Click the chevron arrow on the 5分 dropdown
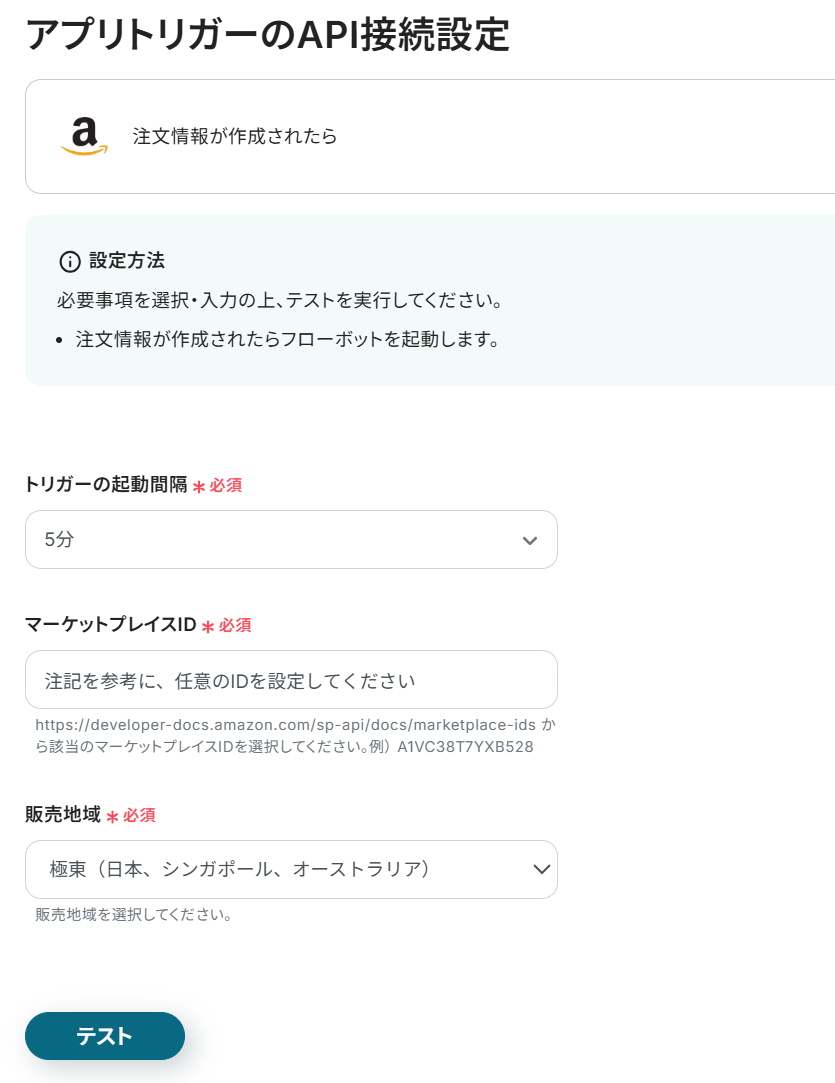 coord(530,541)
